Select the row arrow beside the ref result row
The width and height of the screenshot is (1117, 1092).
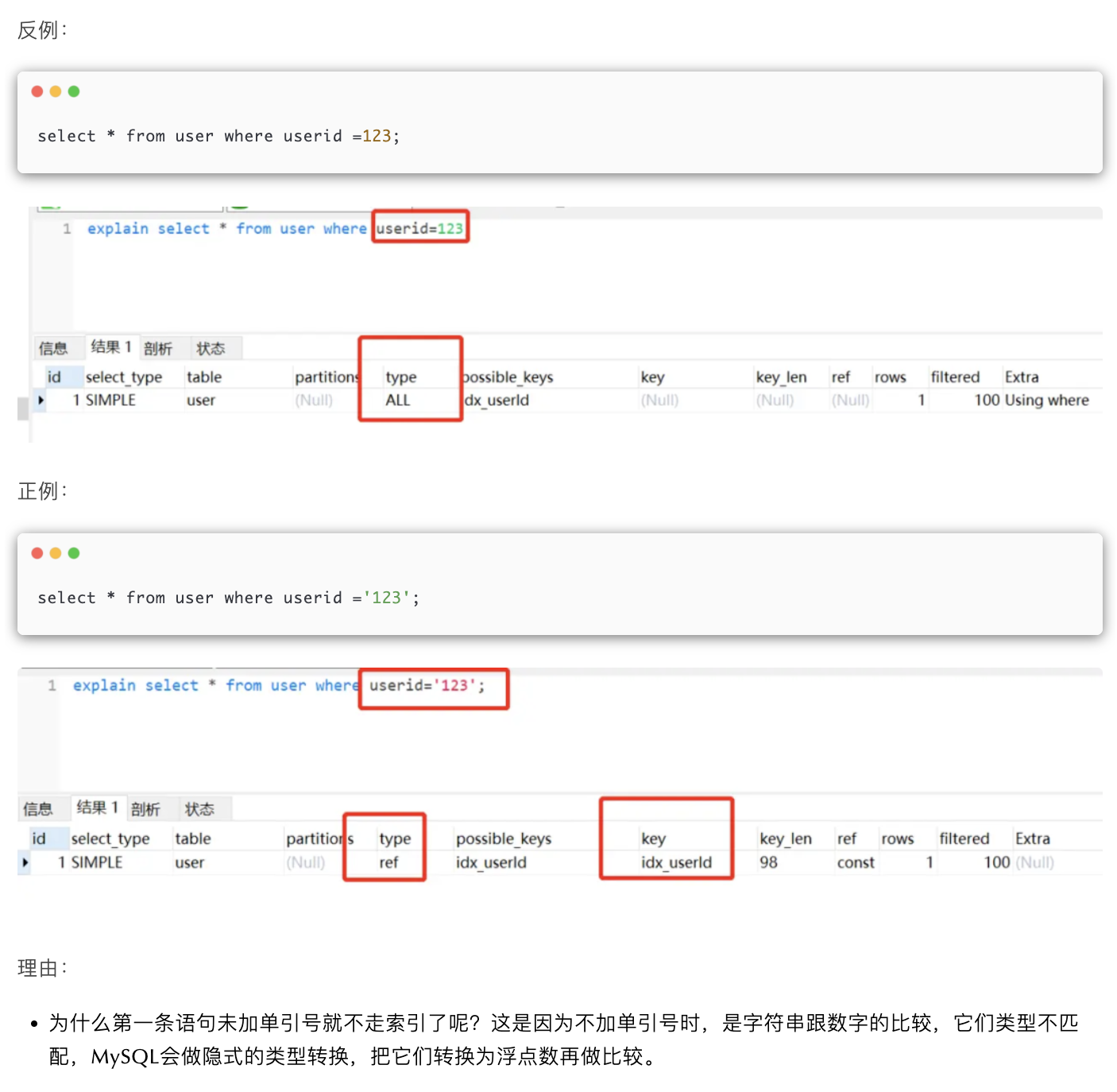[x=25, y=862]
